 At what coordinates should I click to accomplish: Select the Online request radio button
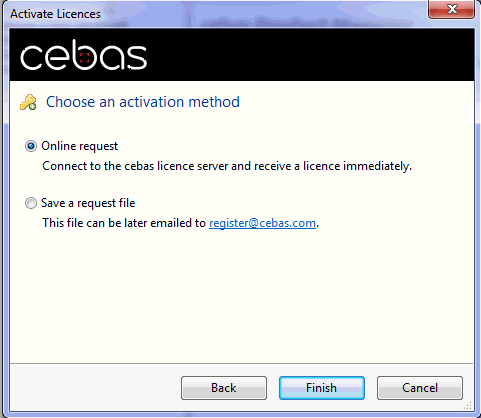(x=31, y=146)
